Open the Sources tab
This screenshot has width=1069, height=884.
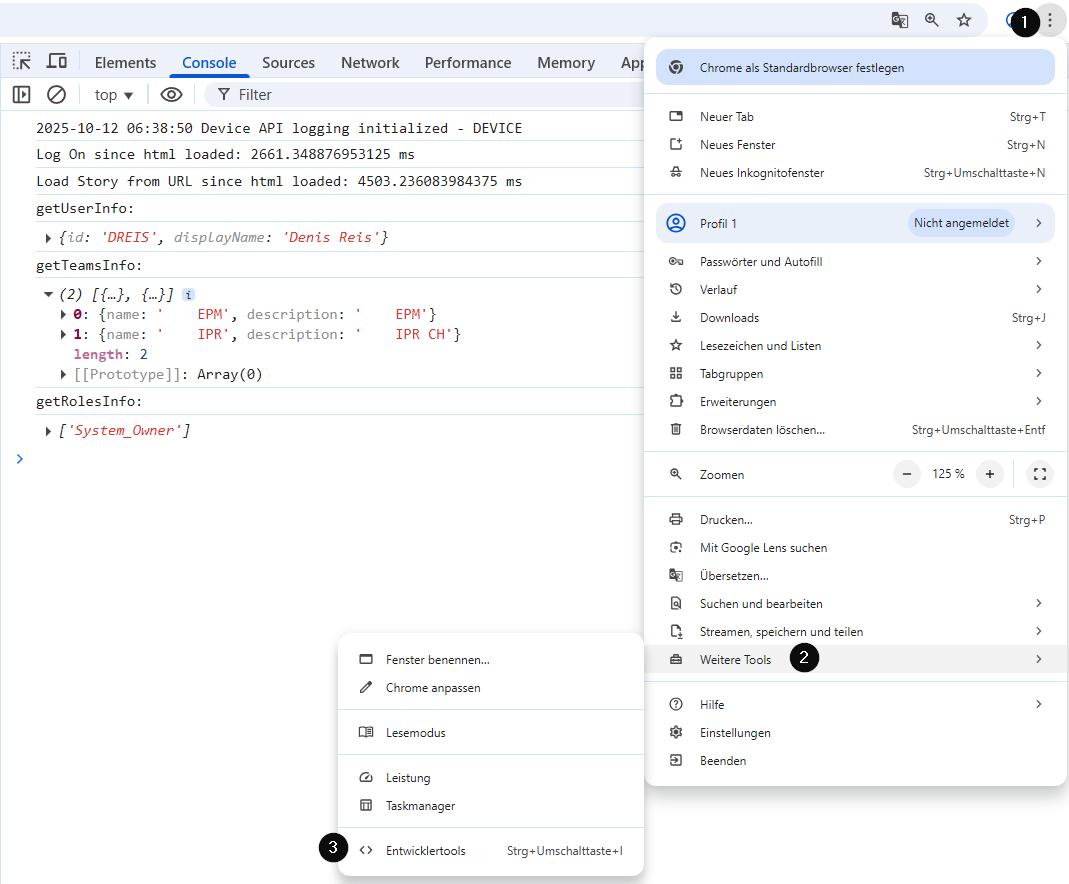point(288,62)
